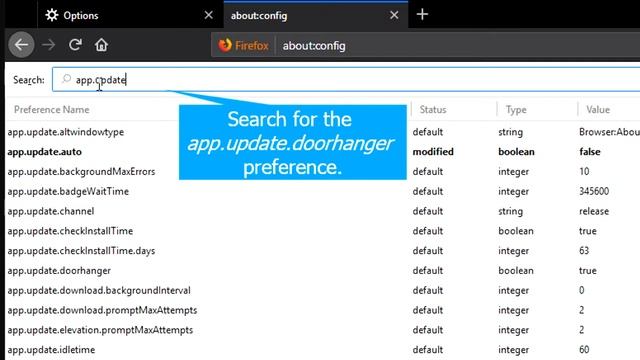The height and width of the screenshot is (360, 640).
Task: Select the about:config tab
Action: coord(316,15)
